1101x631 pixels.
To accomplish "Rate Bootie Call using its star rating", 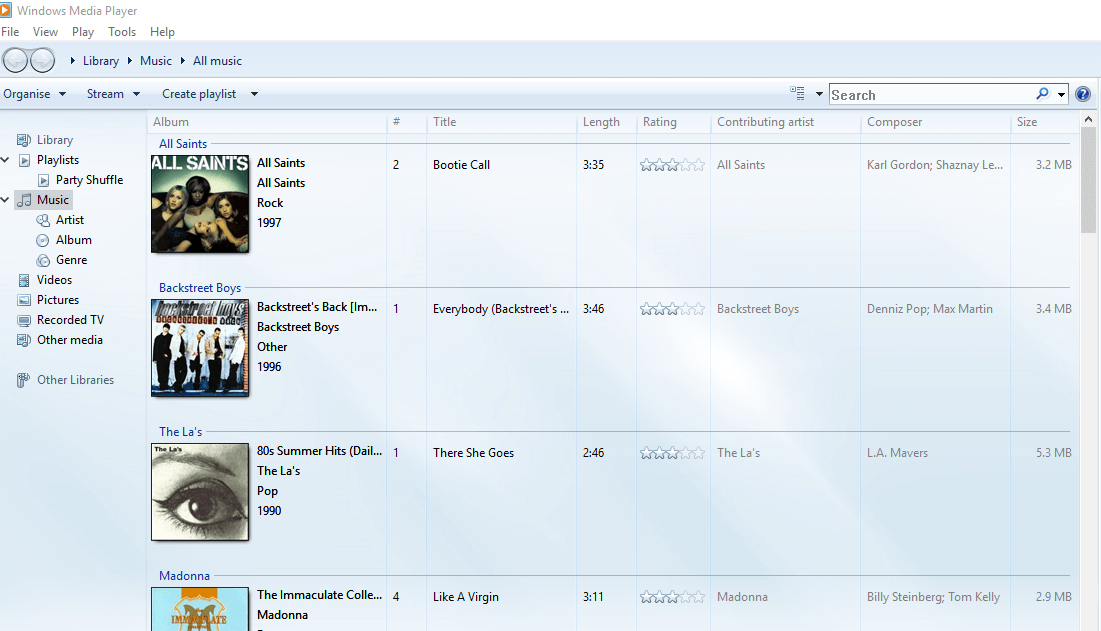I will pos(672,165).
